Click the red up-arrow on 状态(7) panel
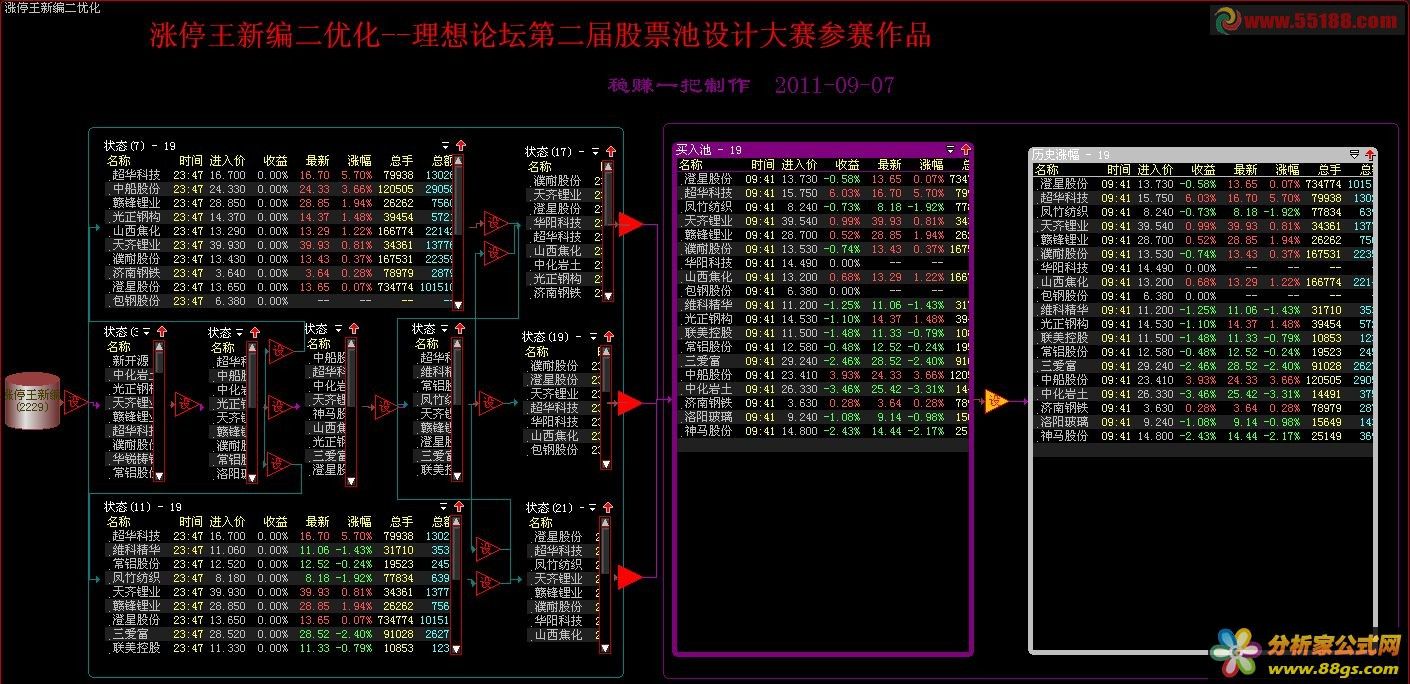Screen dimensions: 1410x684 tap(460, 146)
